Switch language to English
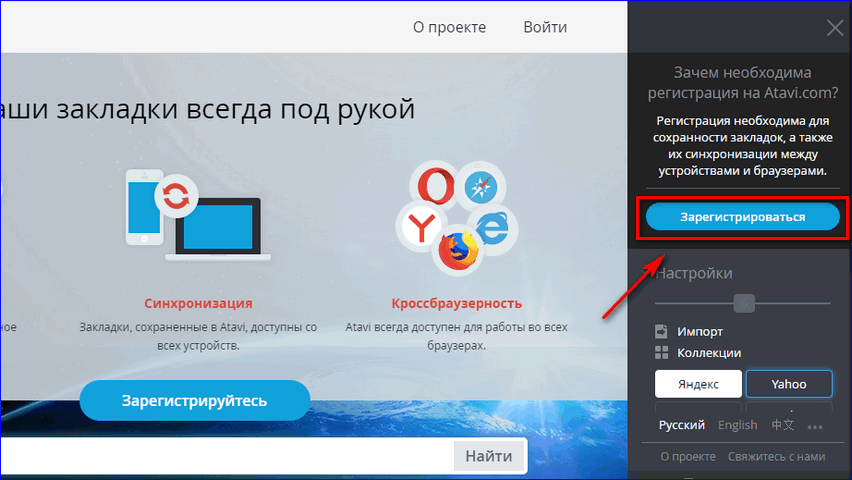 coord(737,425)
